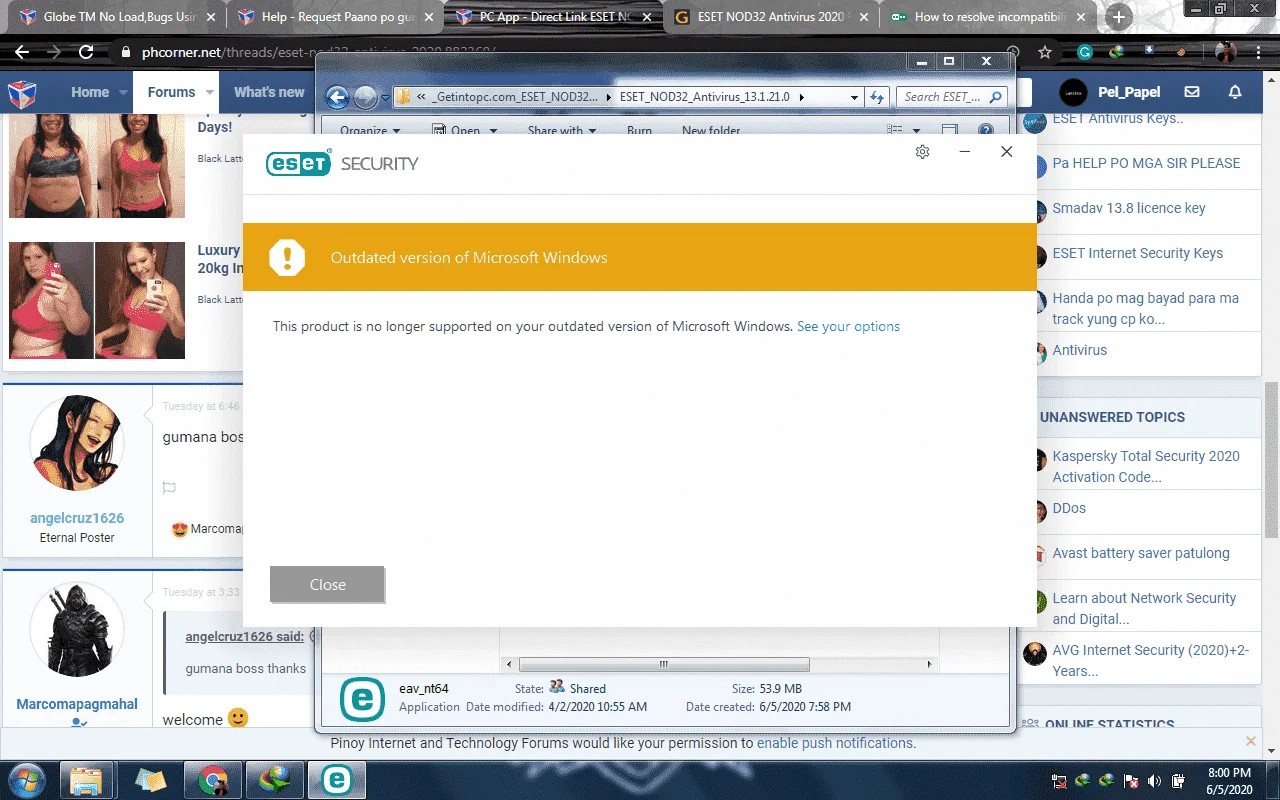This screenshot has width=1280, height=800.
Task: Open the Windows Start menu
Action: (27, 780)
